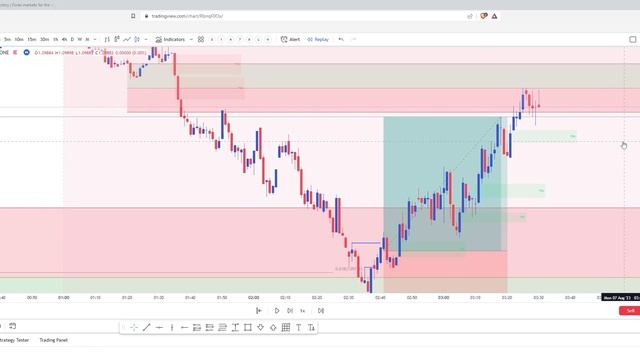This screenshot has height=360, width=640.
Task: Expand chart style dropdown arrow
Action: [x=146, y=40]
